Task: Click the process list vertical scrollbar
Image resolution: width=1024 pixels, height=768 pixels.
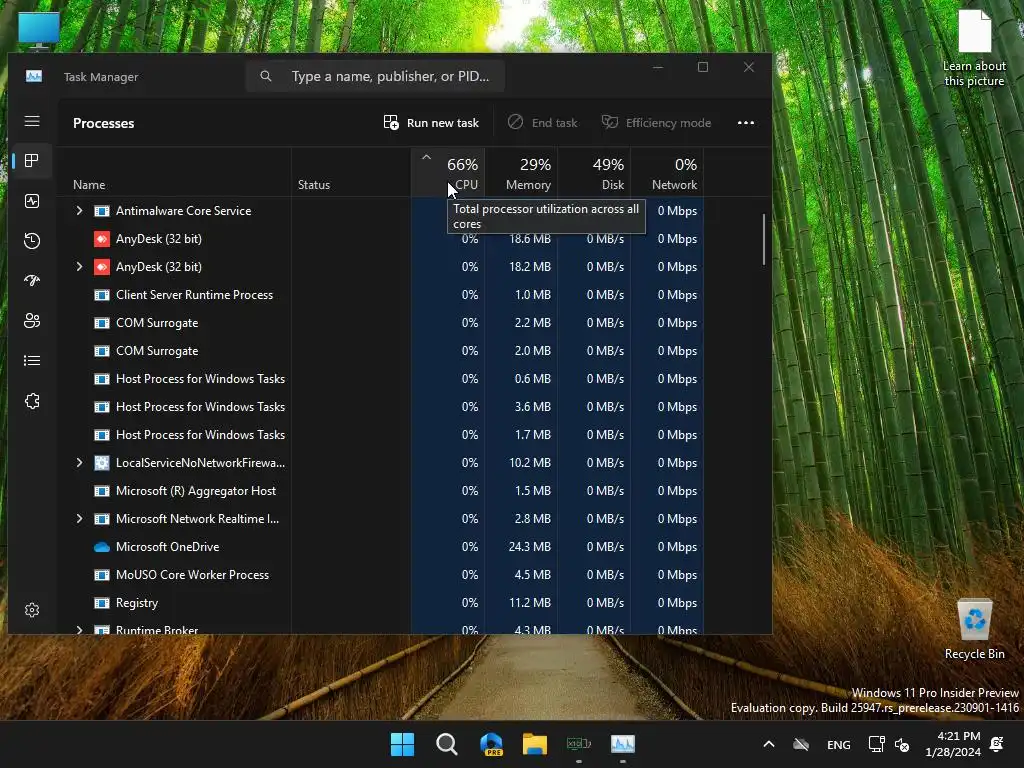Action: [763, 239]
